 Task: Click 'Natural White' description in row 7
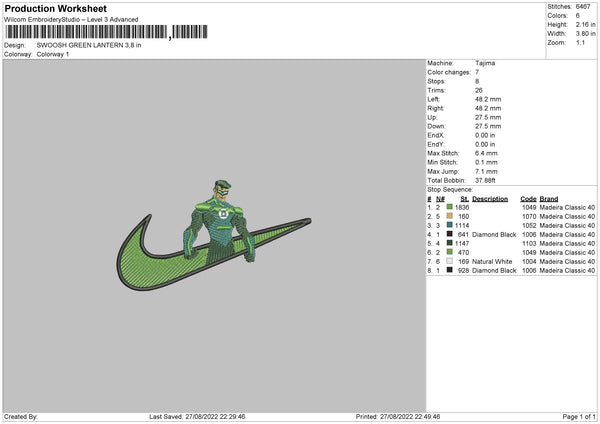click(x=492, y=261)
